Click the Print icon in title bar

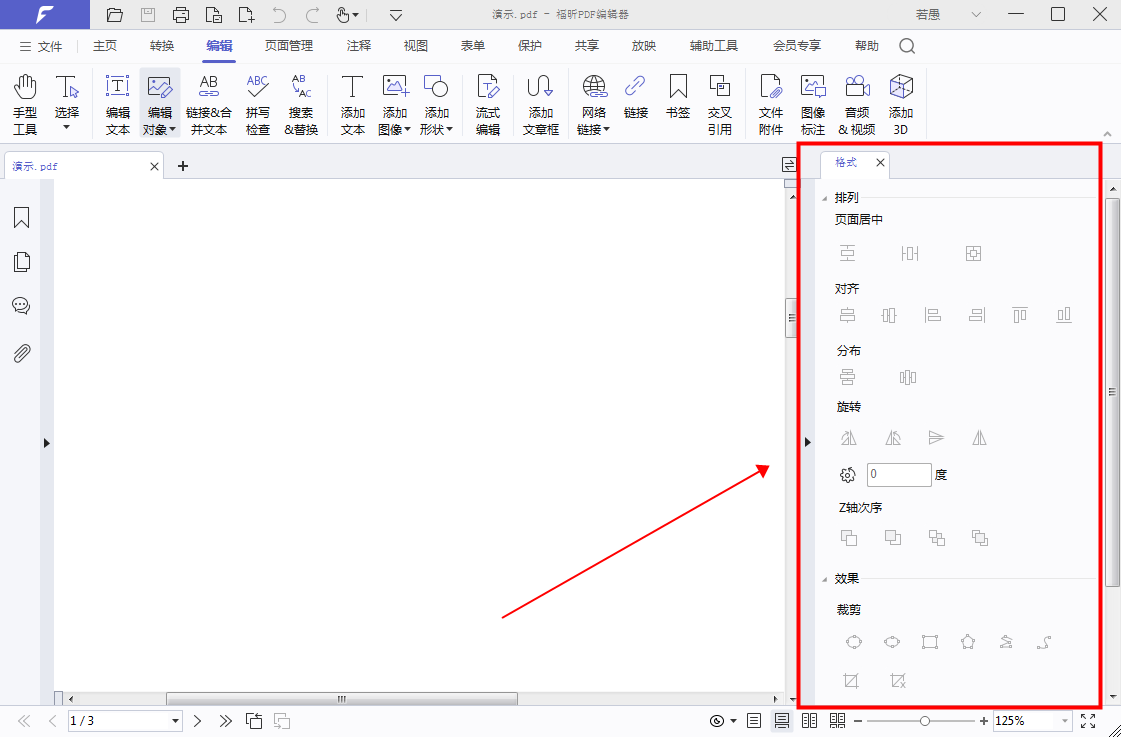tap(181, 14)
